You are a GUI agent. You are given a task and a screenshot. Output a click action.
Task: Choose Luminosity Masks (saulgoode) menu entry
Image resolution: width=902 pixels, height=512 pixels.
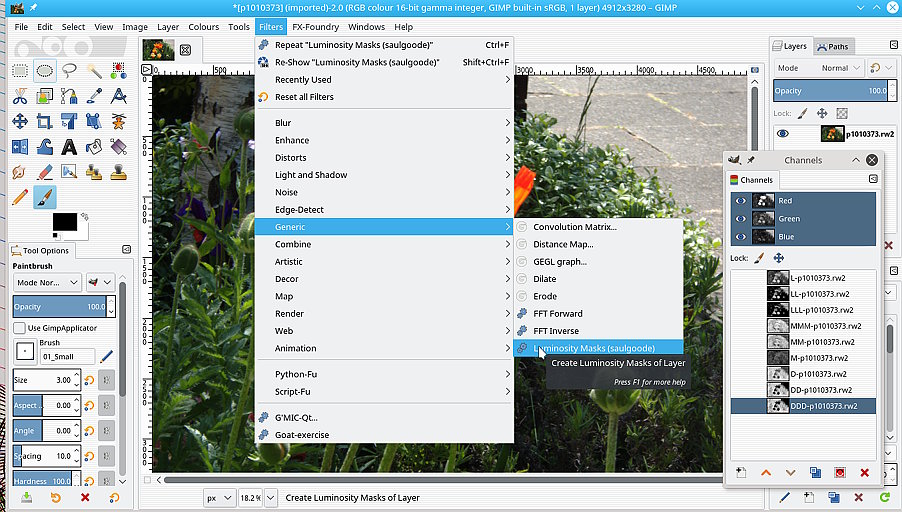pos(598,348)
